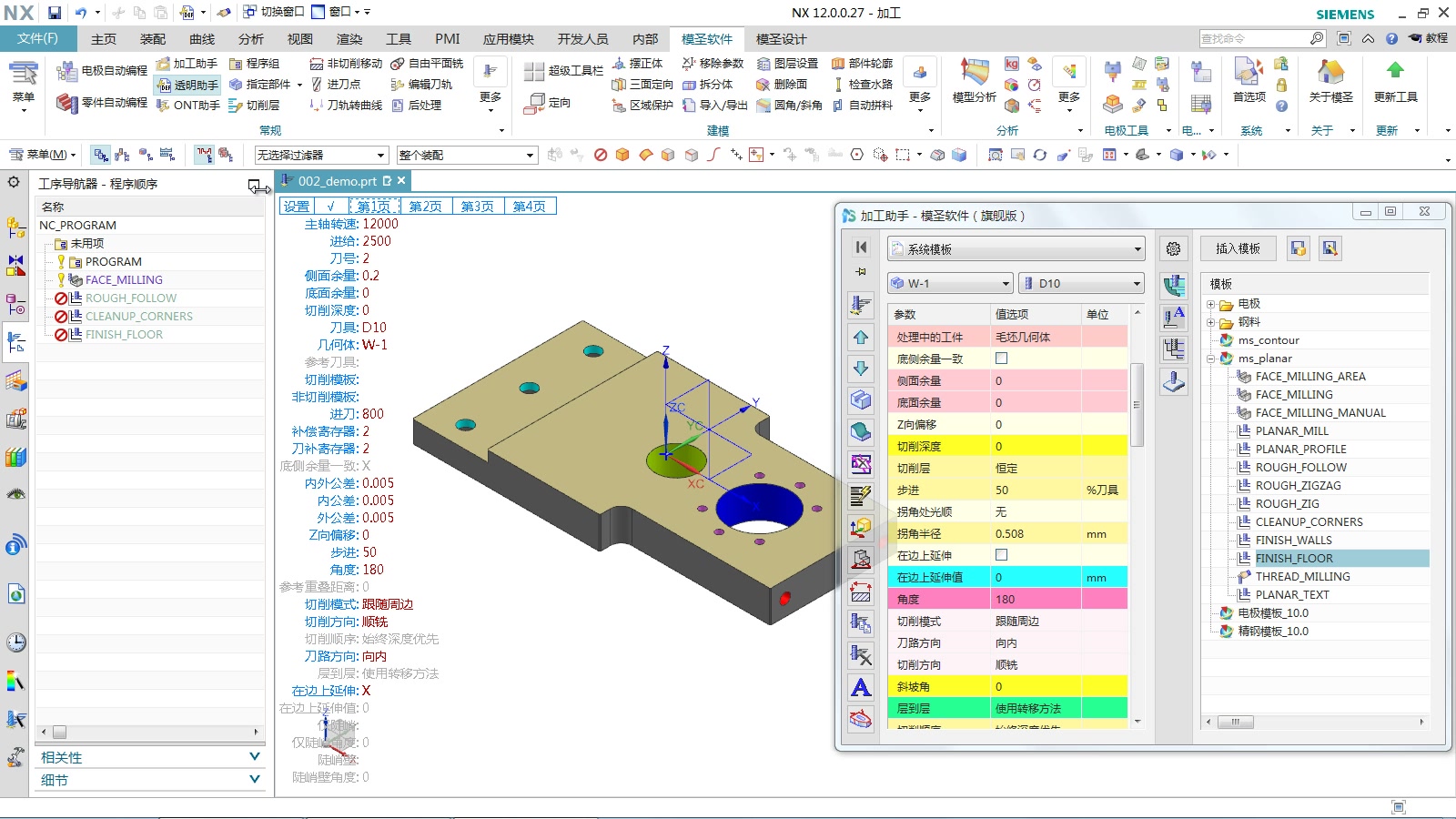
Task: Select ROUGH_FOLLOW in the template tree
Action: pyautogui.click(x=1300, y=468)
